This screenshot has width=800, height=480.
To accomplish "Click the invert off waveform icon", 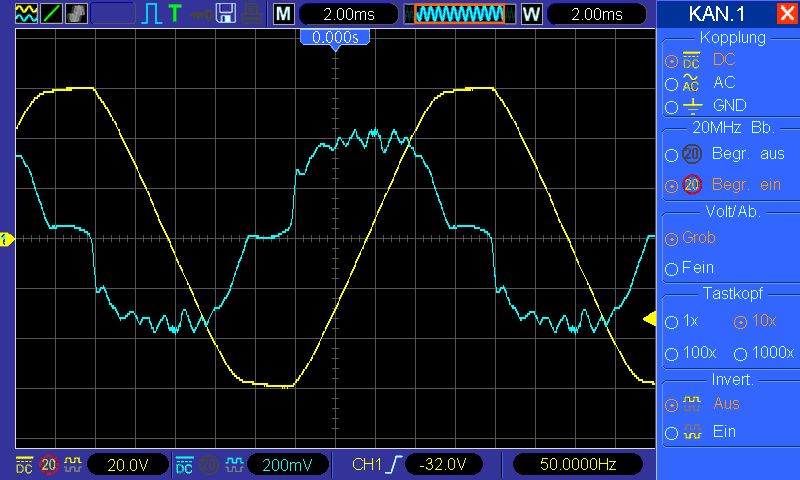I will [692, 404].
